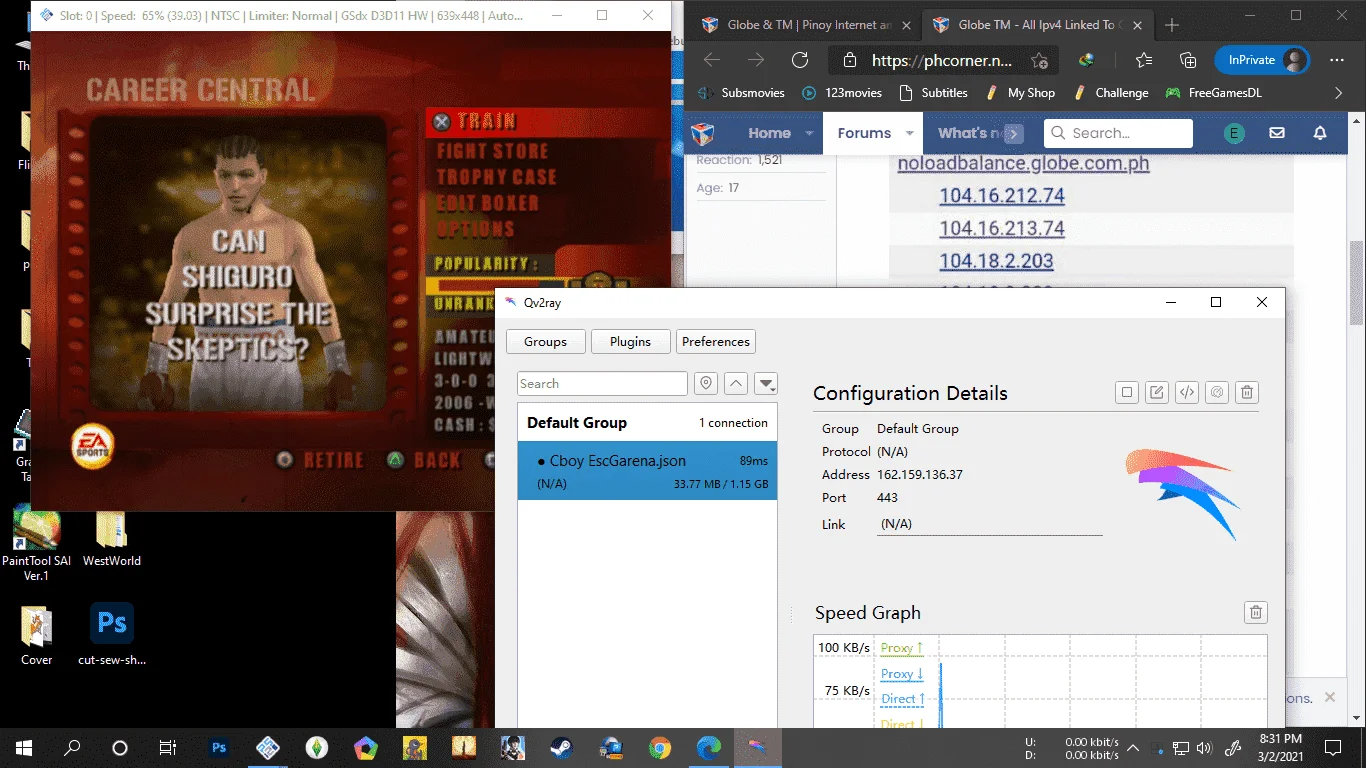The width and height of the screenshot is (1366, 768).
Task: Open Edge Collections icon
Action: tap(1188, 60)
